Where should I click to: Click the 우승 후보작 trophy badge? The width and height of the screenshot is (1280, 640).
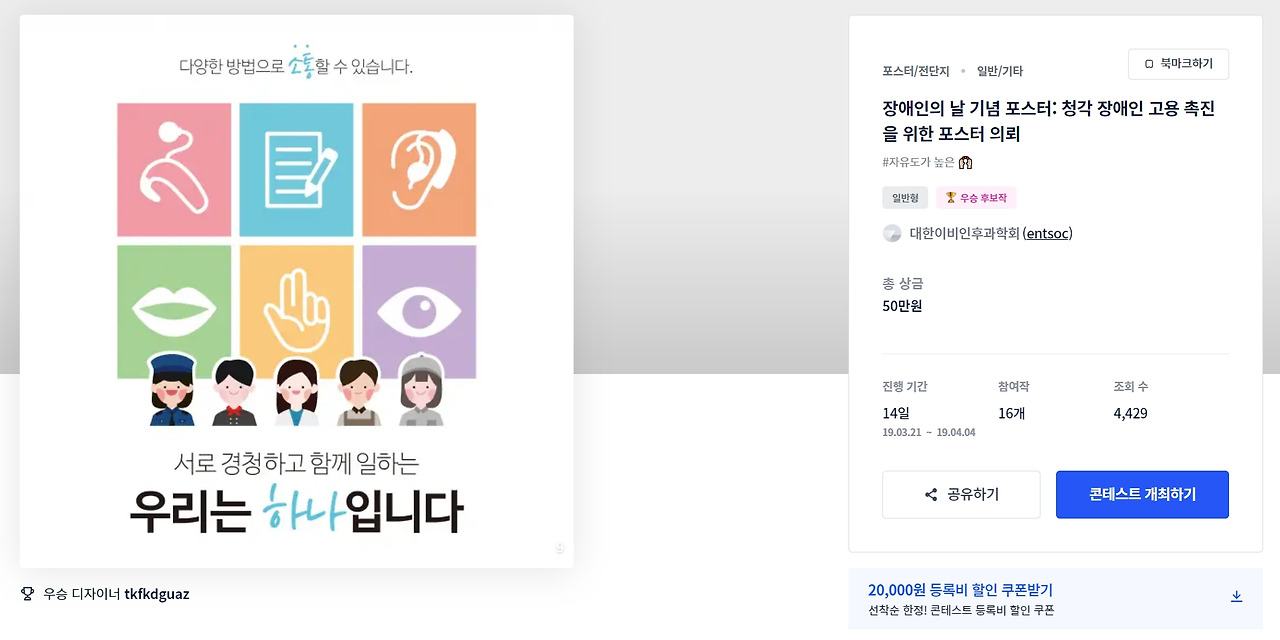[976, 198]
